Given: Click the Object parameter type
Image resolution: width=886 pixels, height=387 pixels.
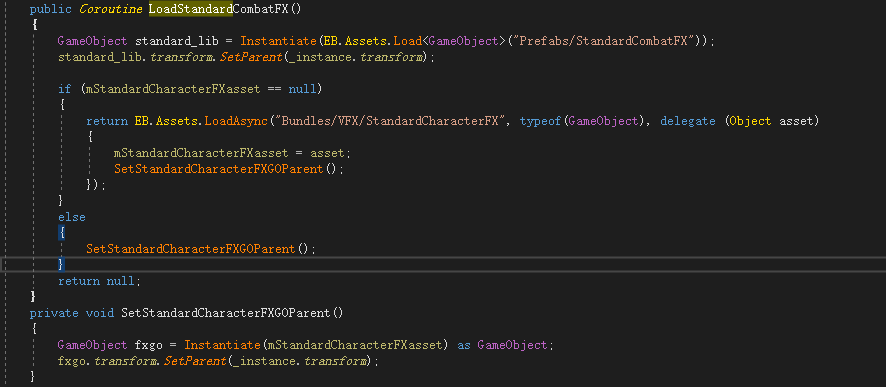Looking at the screenshot, I should pos(750,121).
